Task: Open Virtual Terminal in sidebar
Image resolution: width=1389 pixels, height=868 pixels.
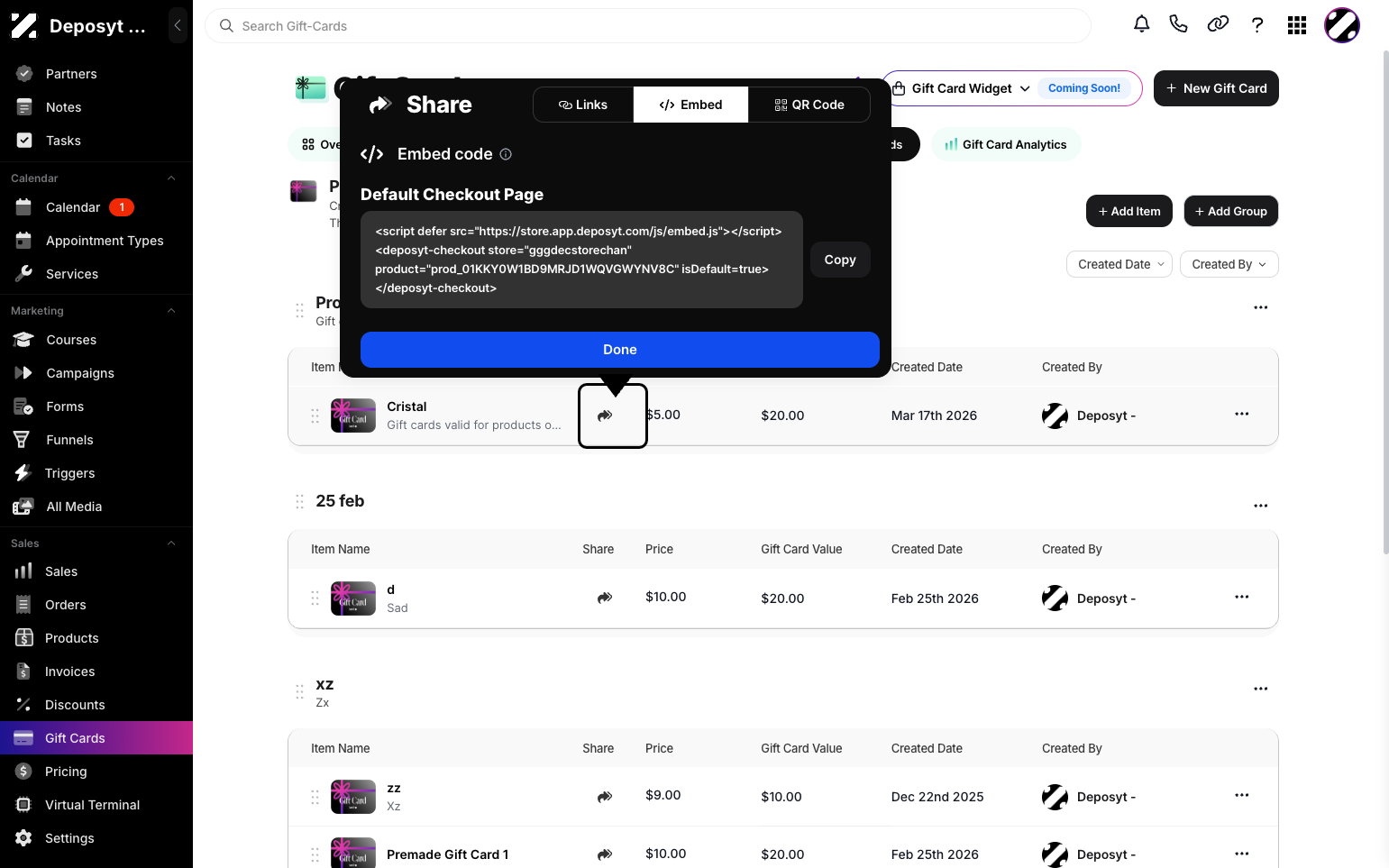Action: point(96,805)
